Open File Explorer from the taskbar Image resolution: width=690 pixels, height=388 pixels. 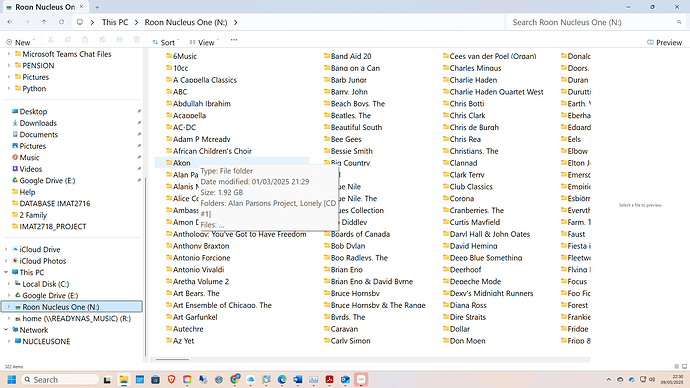coord(124,380)
